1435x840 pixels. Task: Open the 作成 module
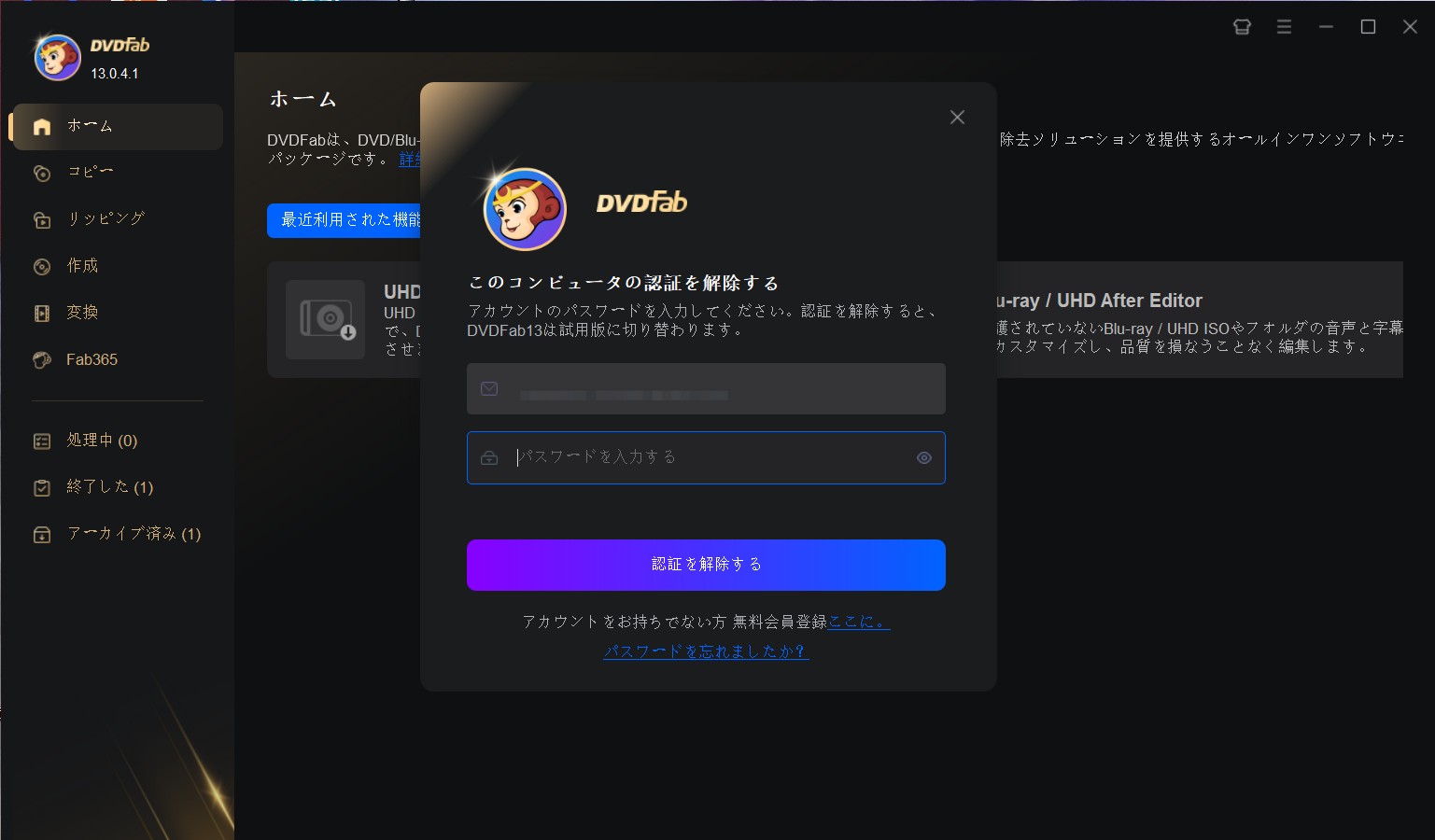(x=117, y=266)
